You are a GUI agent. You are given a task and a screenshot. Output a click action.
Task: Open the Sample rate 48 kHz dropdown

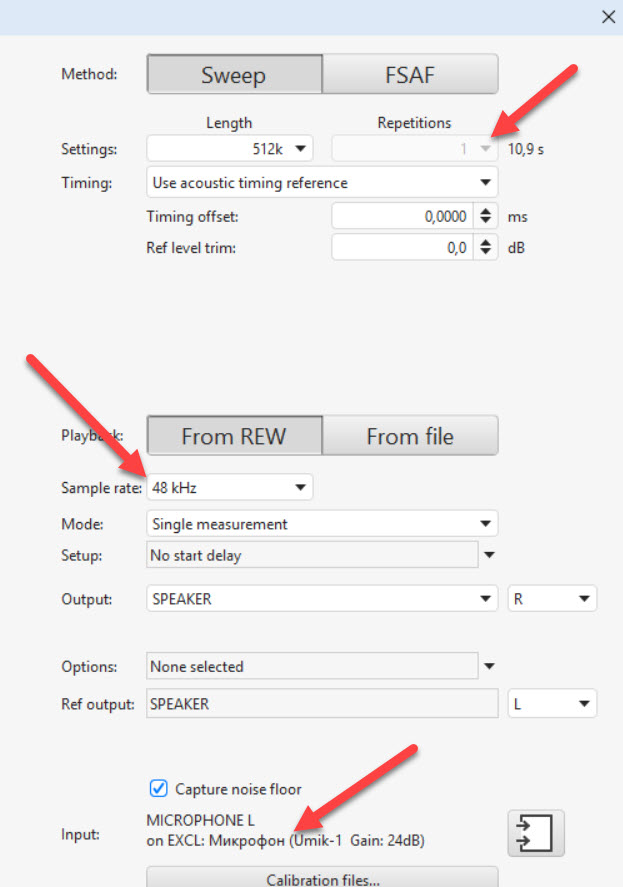pyautogui.click(x=229, y=487)
